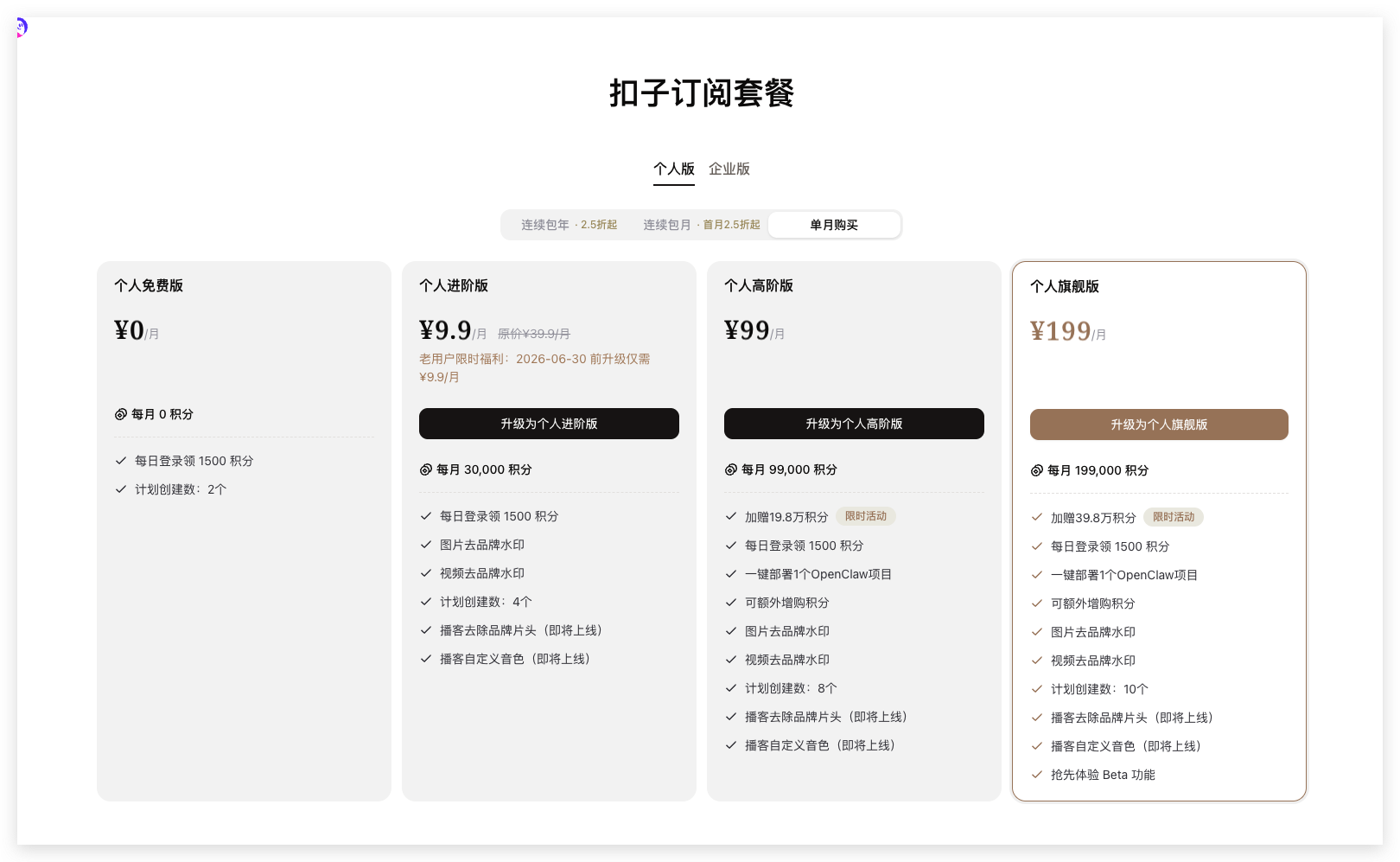Click the checkmark beside 一键部署1个OpenClaw项目 in 旗舰版
This screenshot has height=862, width=1400.
1037,575
